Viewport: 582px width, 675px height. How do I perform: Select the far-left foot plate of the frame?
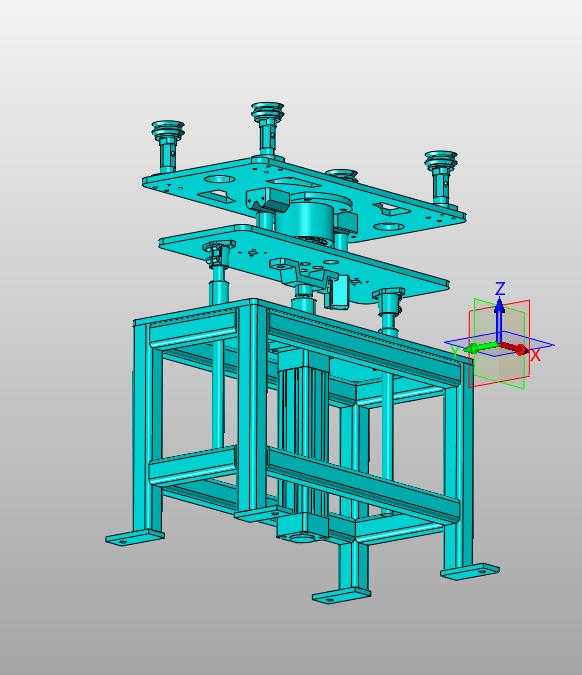[135, 538]
